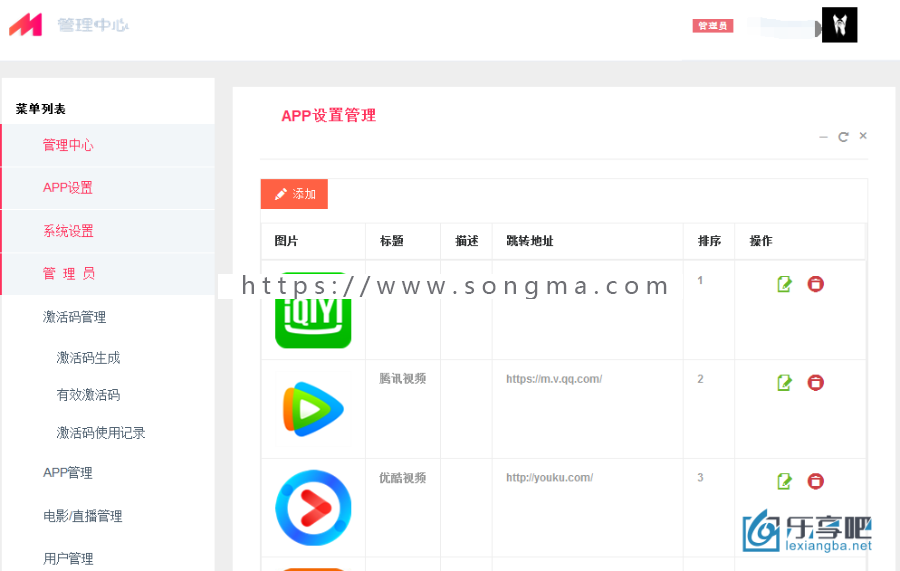
Task: Delete the iQIYI row entry
Action: click(x=816, y=283)
